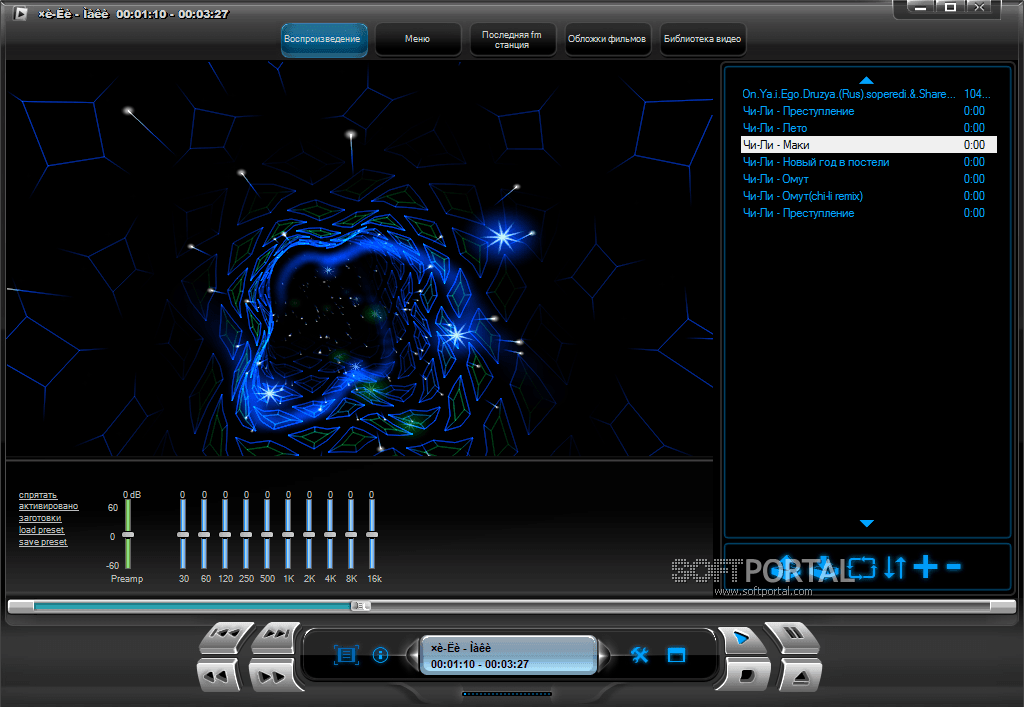
Task: Click the player logo icon in the title bar
Action: [x=20, y=13]
